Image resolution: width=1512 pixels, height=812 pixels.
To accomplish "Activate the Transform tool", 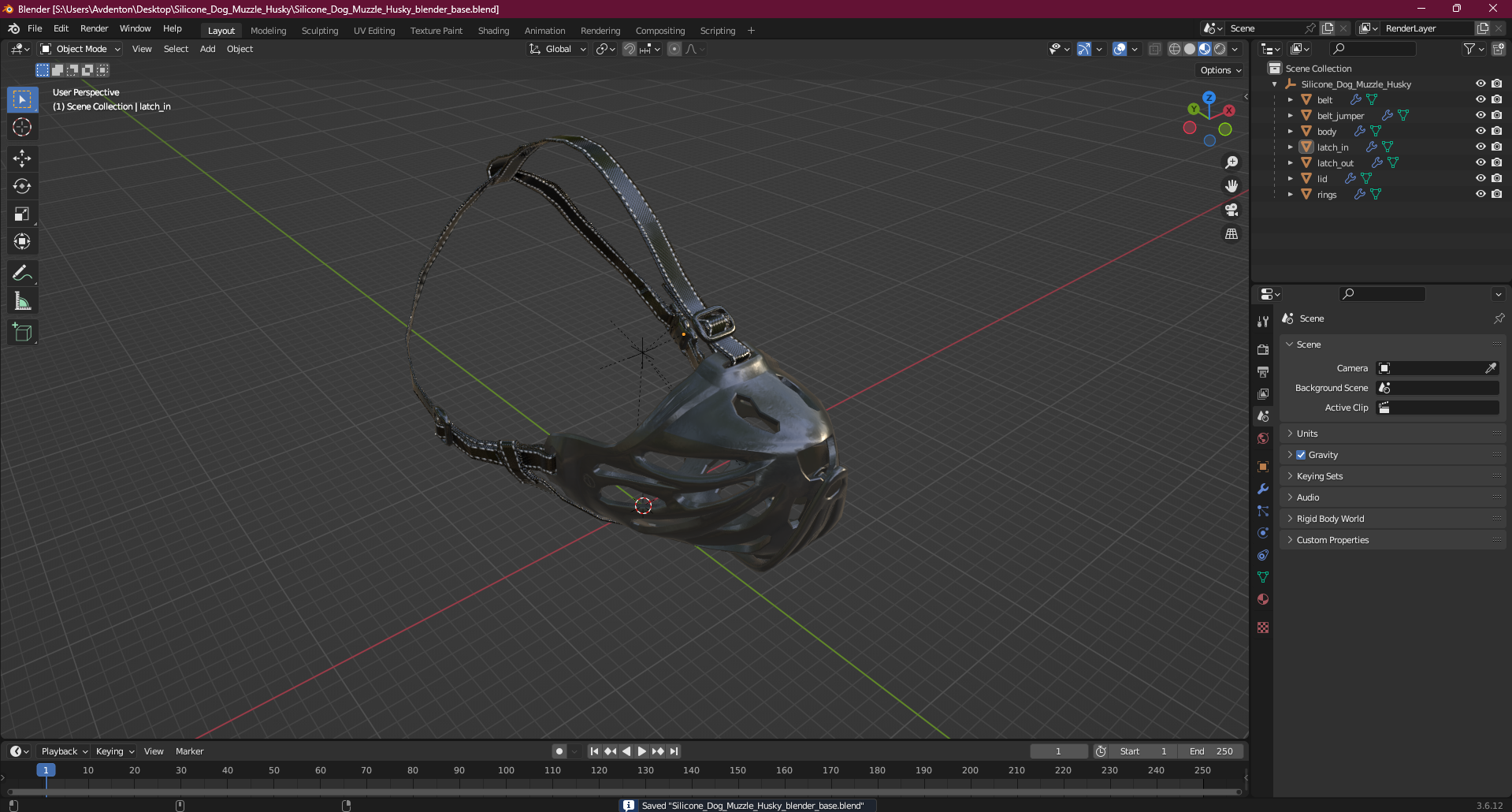I will pyautogui.click(x=22, y=241).
